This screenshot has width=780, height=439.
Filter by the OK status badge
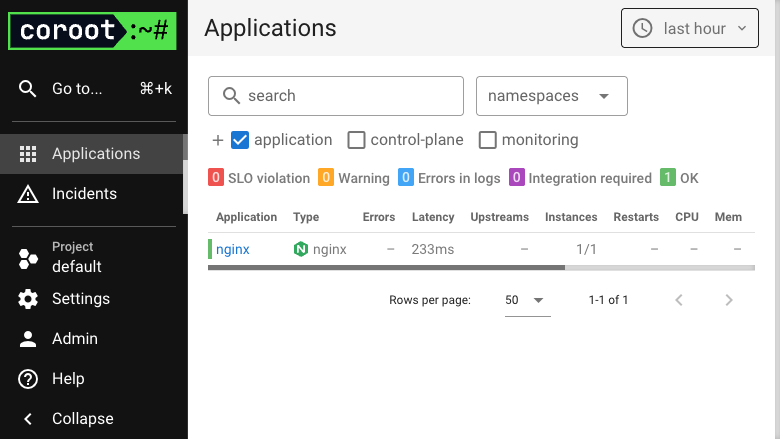point(668,177)
